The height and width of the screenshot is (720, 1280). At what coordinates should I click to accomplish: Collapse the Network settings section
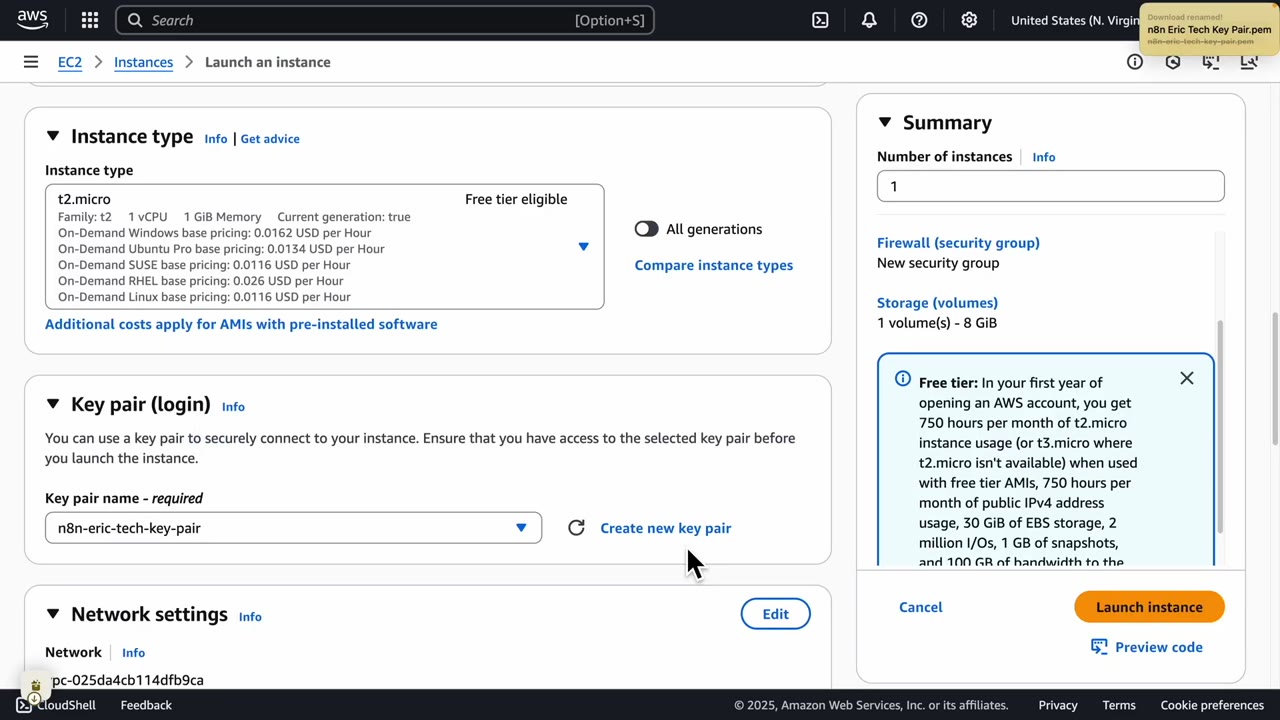[53, 614]
